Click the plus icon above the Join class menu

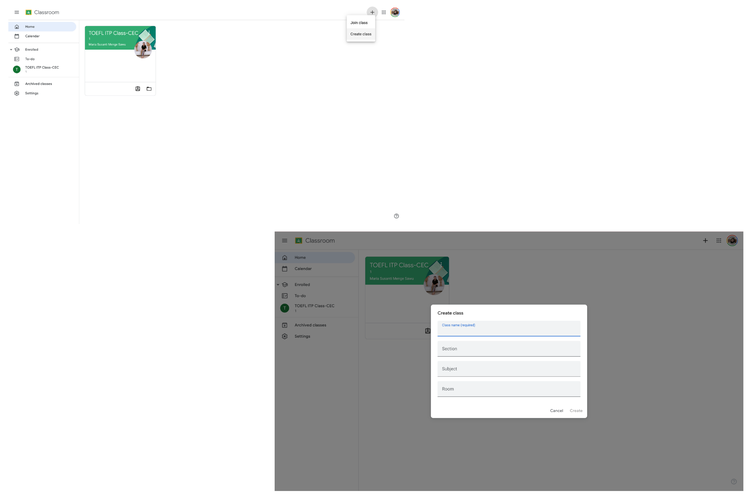(x=372, y=12)
